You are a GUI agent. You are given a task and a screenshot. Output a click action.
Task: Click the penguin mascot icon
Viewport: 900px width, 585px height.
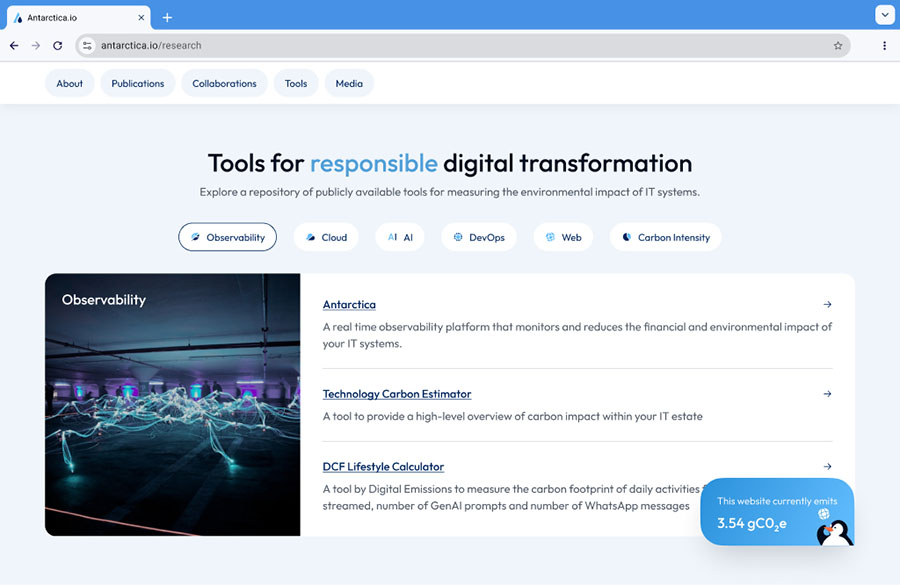835,533
